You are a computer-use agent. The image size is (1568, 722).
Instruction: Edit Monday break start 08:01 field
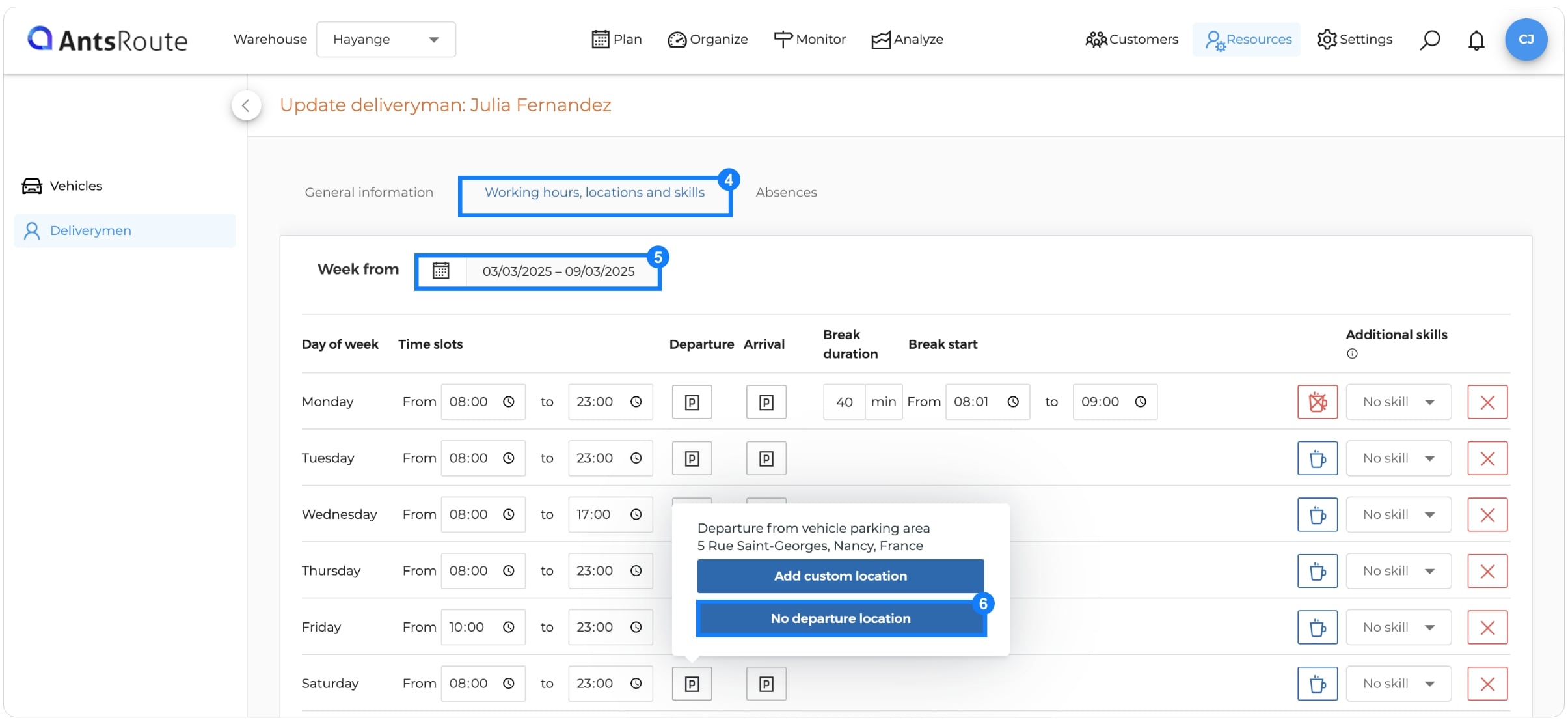pos(987,402)
